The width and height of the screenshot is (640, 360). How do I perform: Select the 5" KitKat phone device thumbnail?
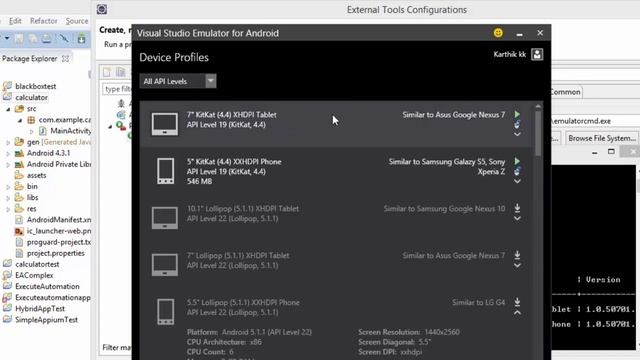click(x=166, y=171)
